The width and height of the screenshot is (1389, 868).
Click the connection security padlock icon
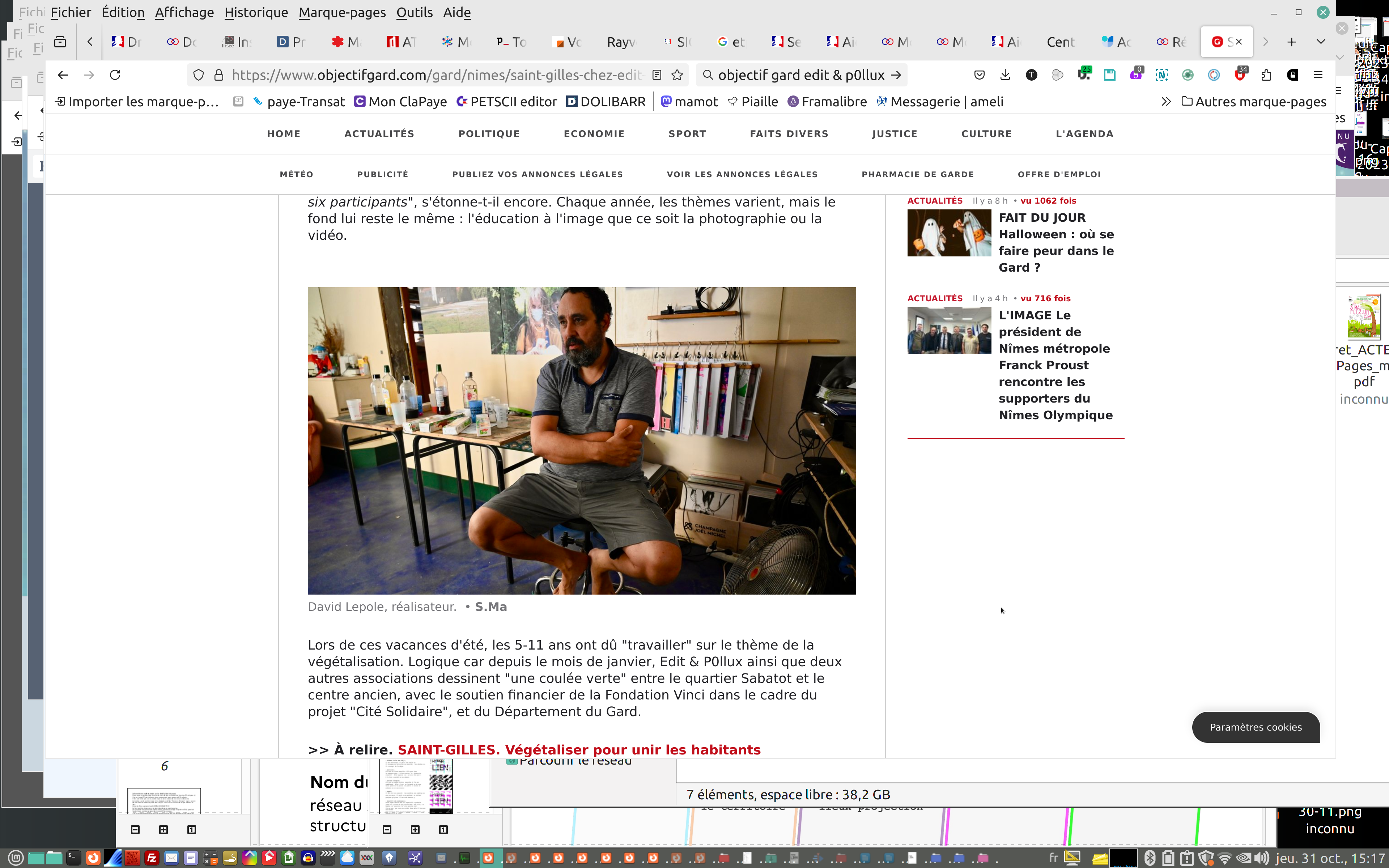click(219, 75)
